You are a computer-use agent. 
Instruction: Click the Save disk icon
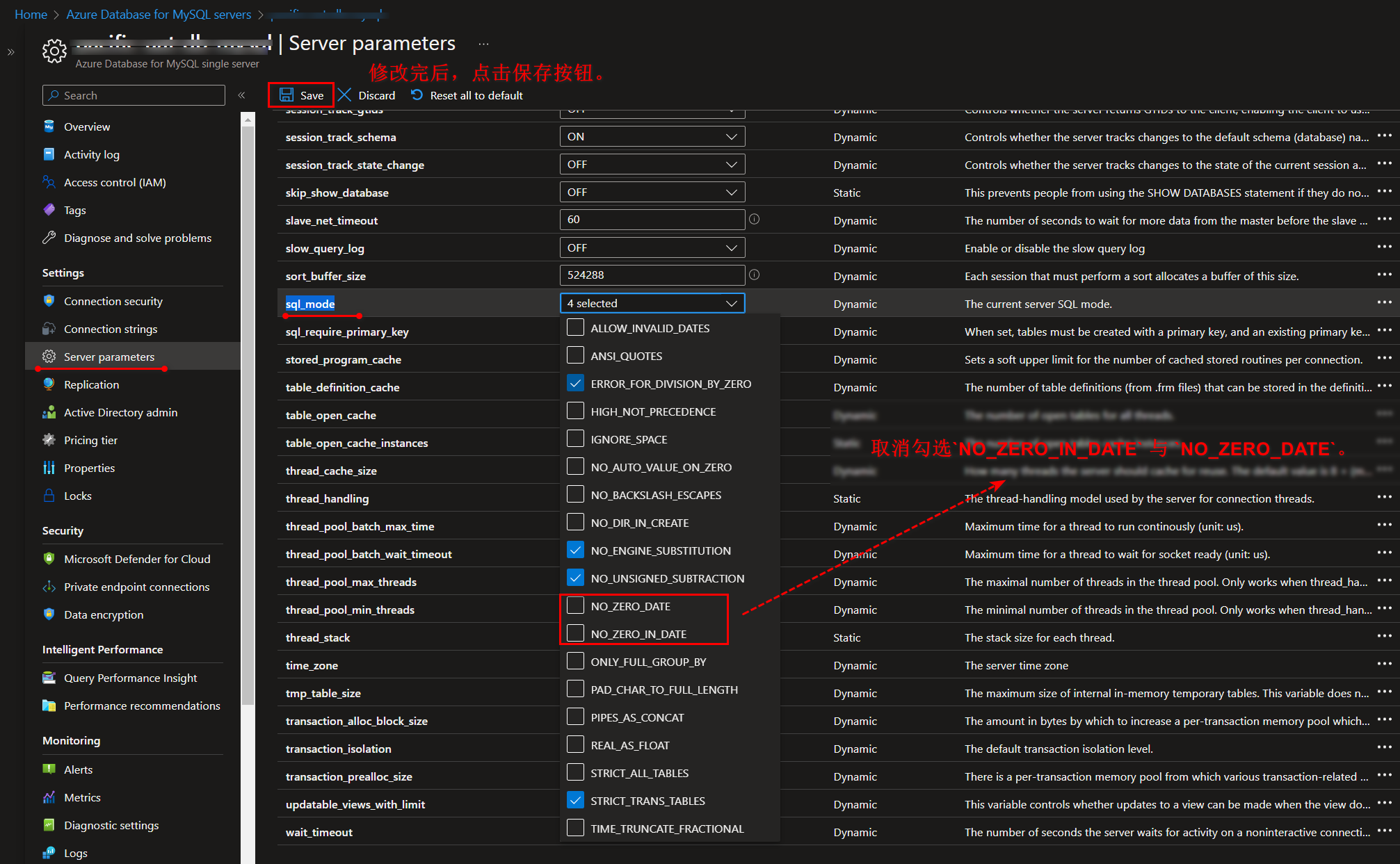pos(287,95)
